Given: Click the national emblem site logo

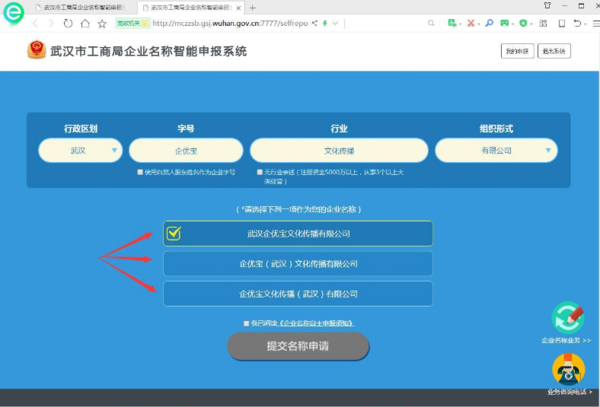Looking at the screenshot, I should (37, 50).
